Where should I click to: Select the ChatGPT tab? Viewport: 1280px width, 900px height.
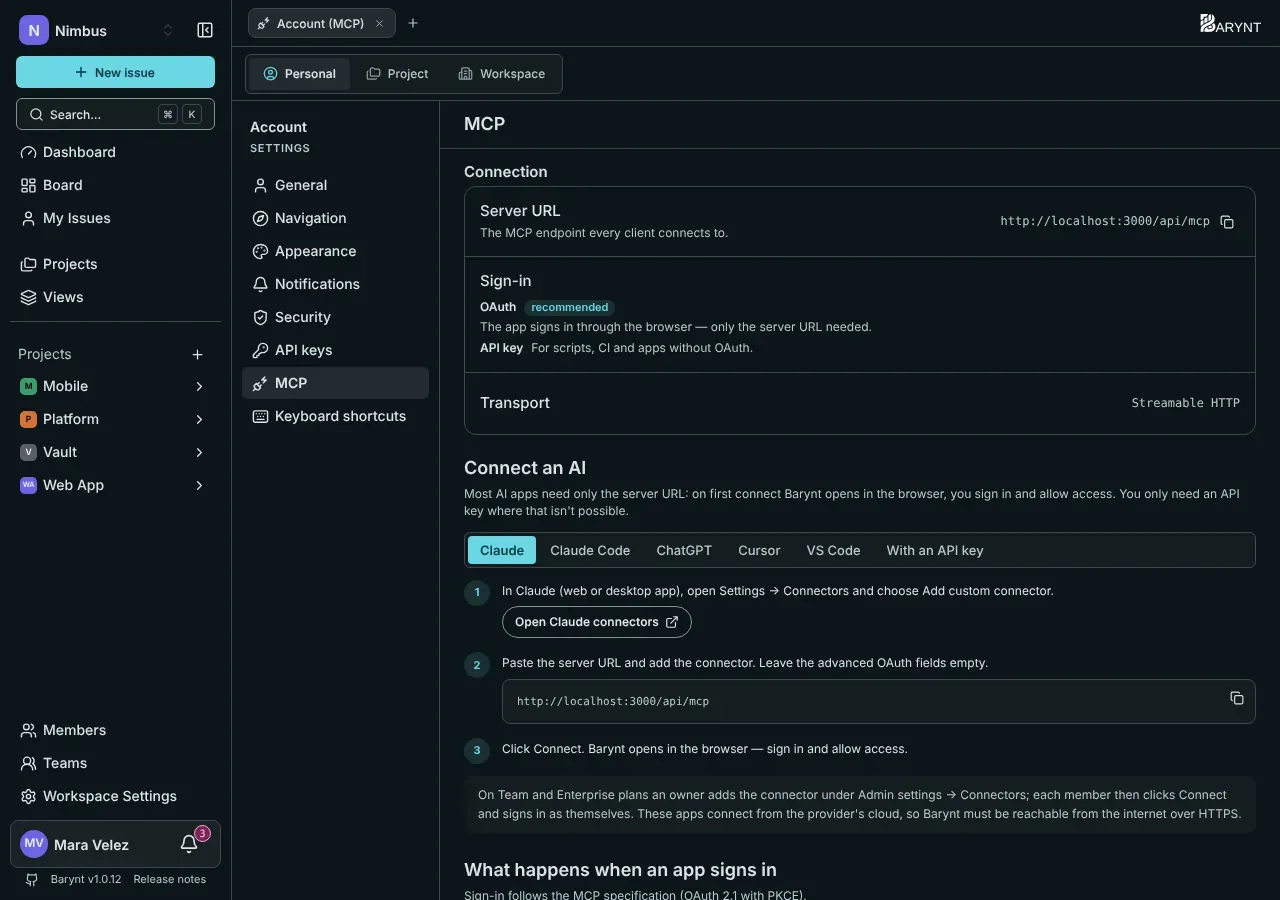pos(684,550)
